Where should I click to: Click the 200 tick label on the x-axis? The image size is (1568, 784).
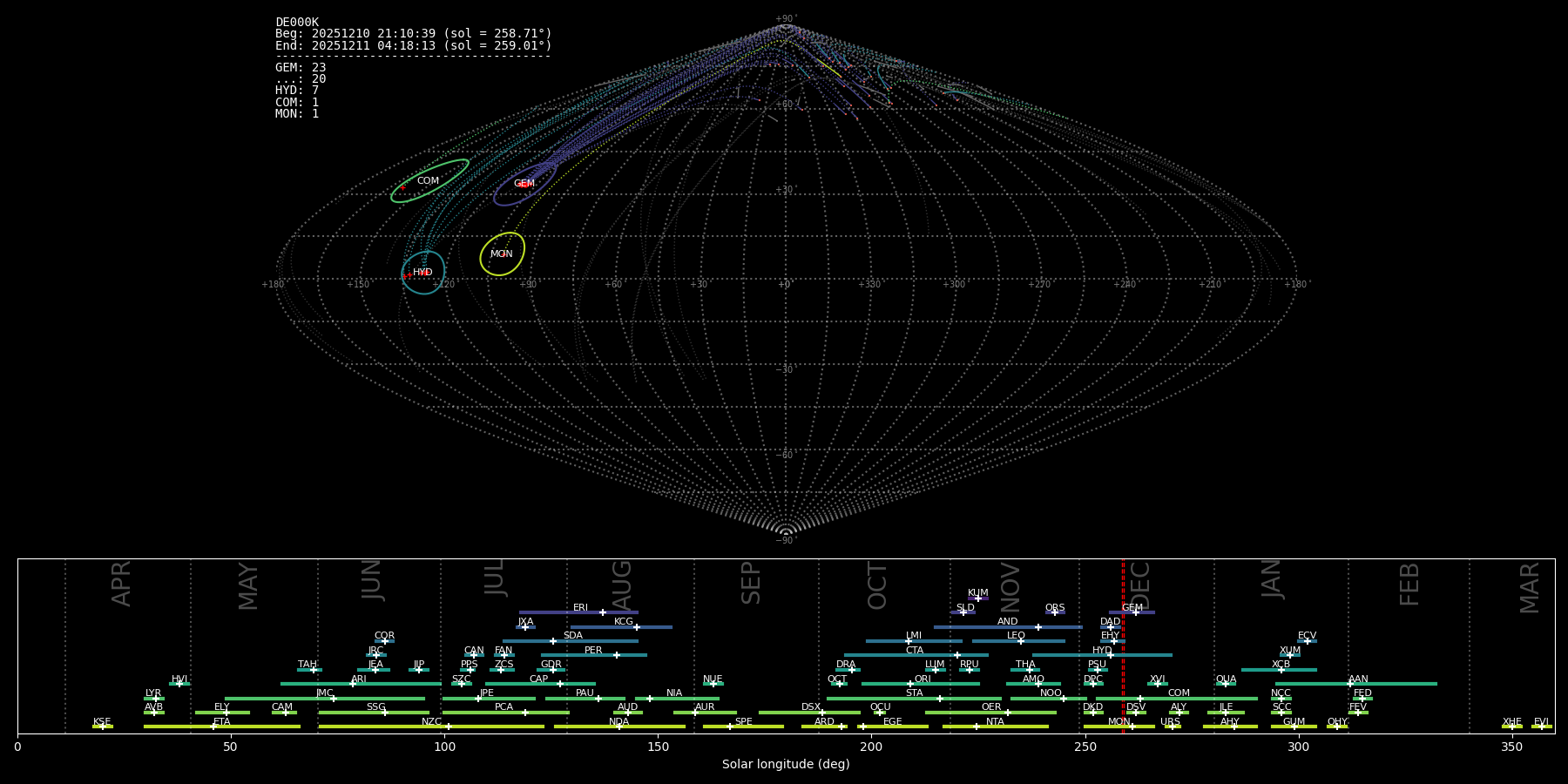[871, 747]
